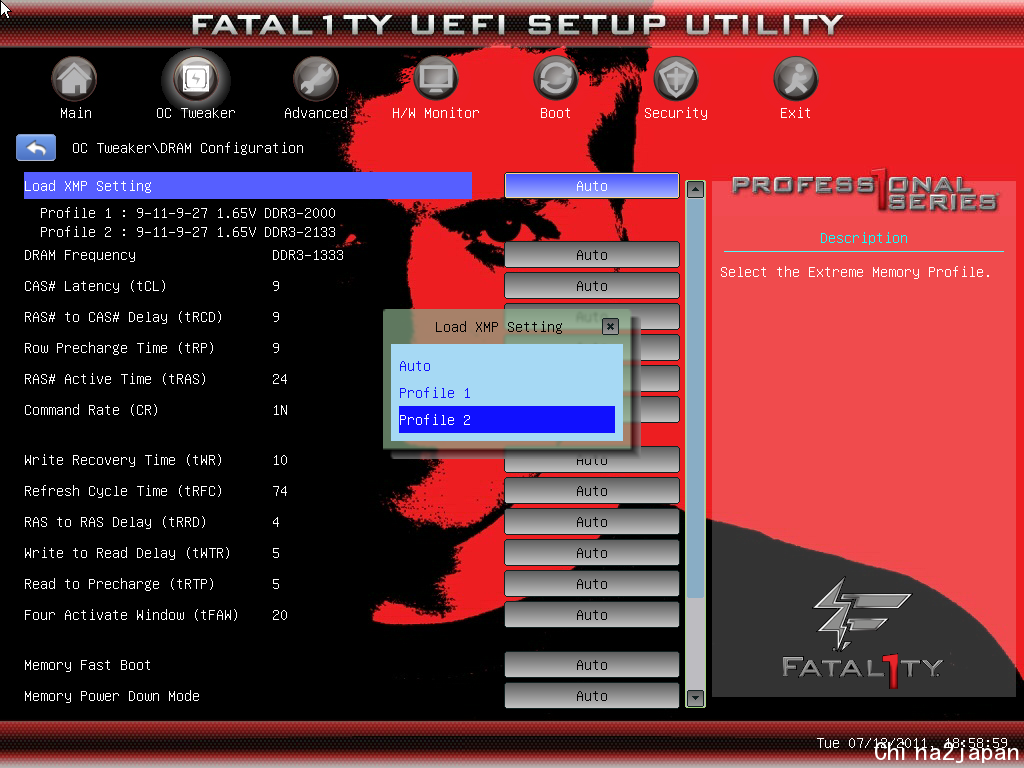
Task: Switch to the Advanced tab label
Action: click(316, 113)
